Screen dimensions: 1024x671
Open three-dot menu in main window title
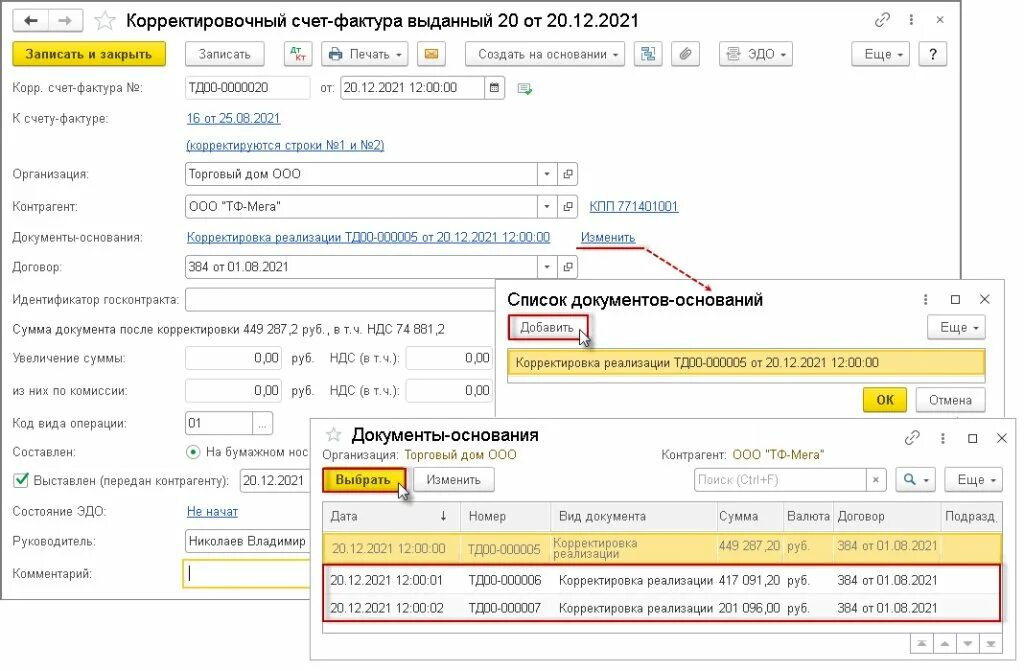911,20
